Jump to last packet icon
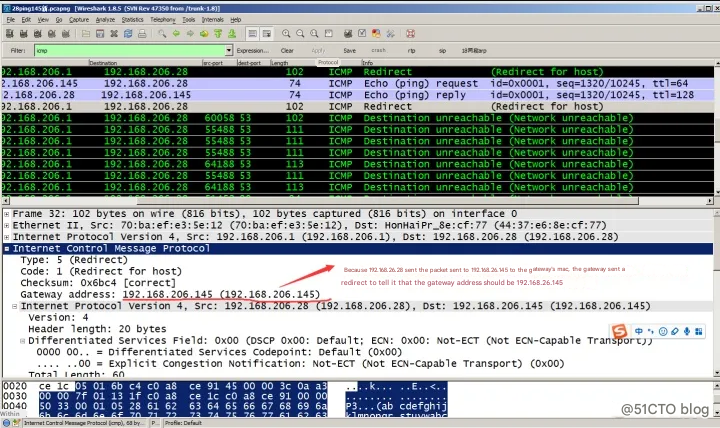This screenshot has width=720, height=428. tap(232, 34)
